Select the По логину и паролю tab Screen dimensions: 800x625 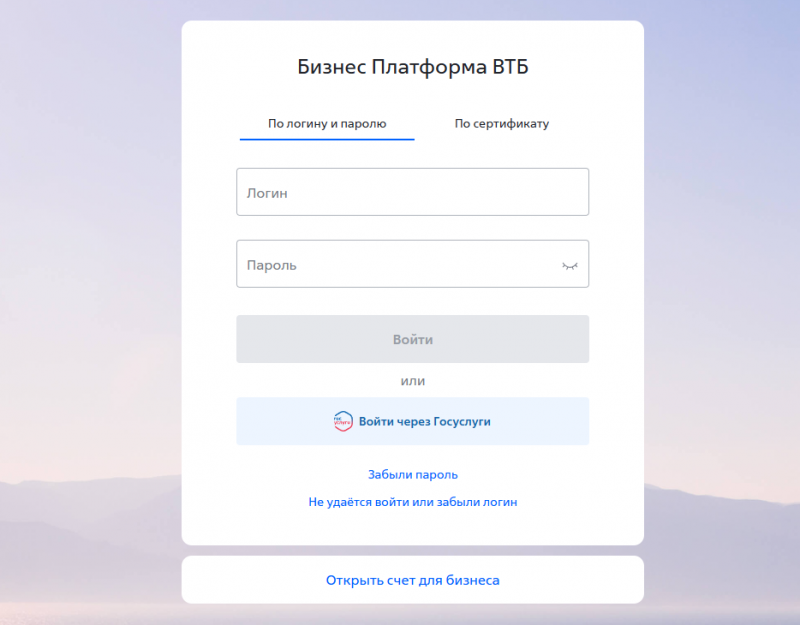pos(327,124)
